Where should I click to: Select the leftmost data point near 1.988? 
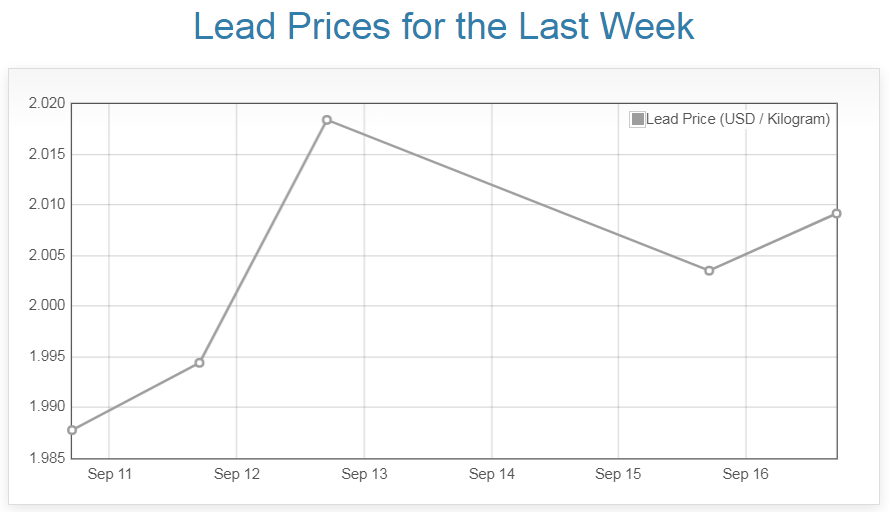coord(72,430)
